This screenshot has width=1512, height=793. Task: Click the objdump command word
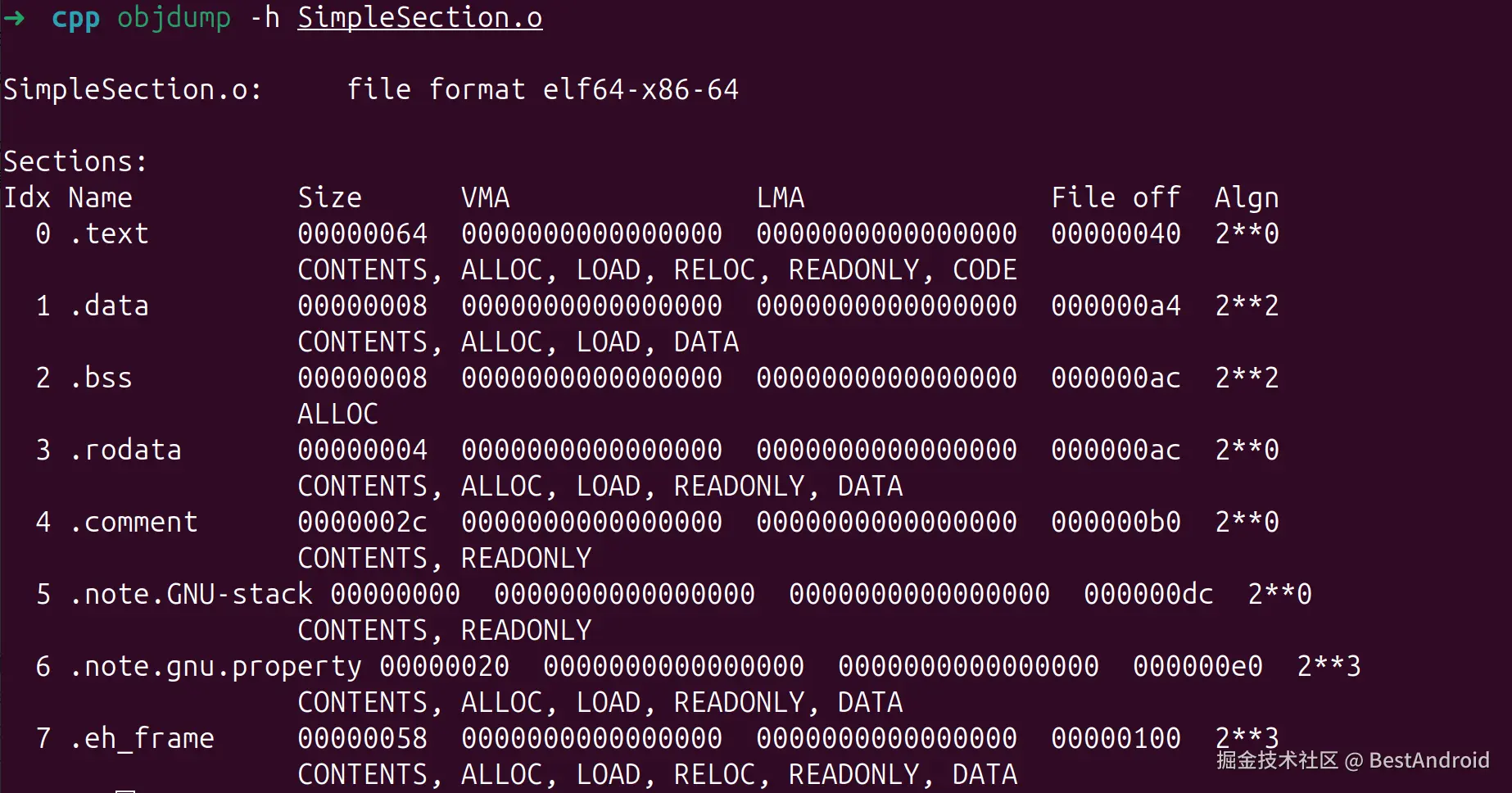(174, 17)
